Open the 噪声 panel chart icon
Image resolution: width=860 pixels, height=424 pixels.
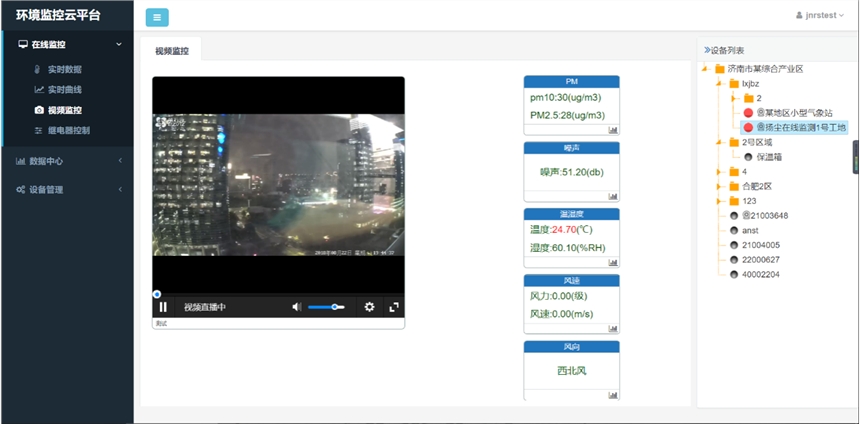click(x=613, y=196)
